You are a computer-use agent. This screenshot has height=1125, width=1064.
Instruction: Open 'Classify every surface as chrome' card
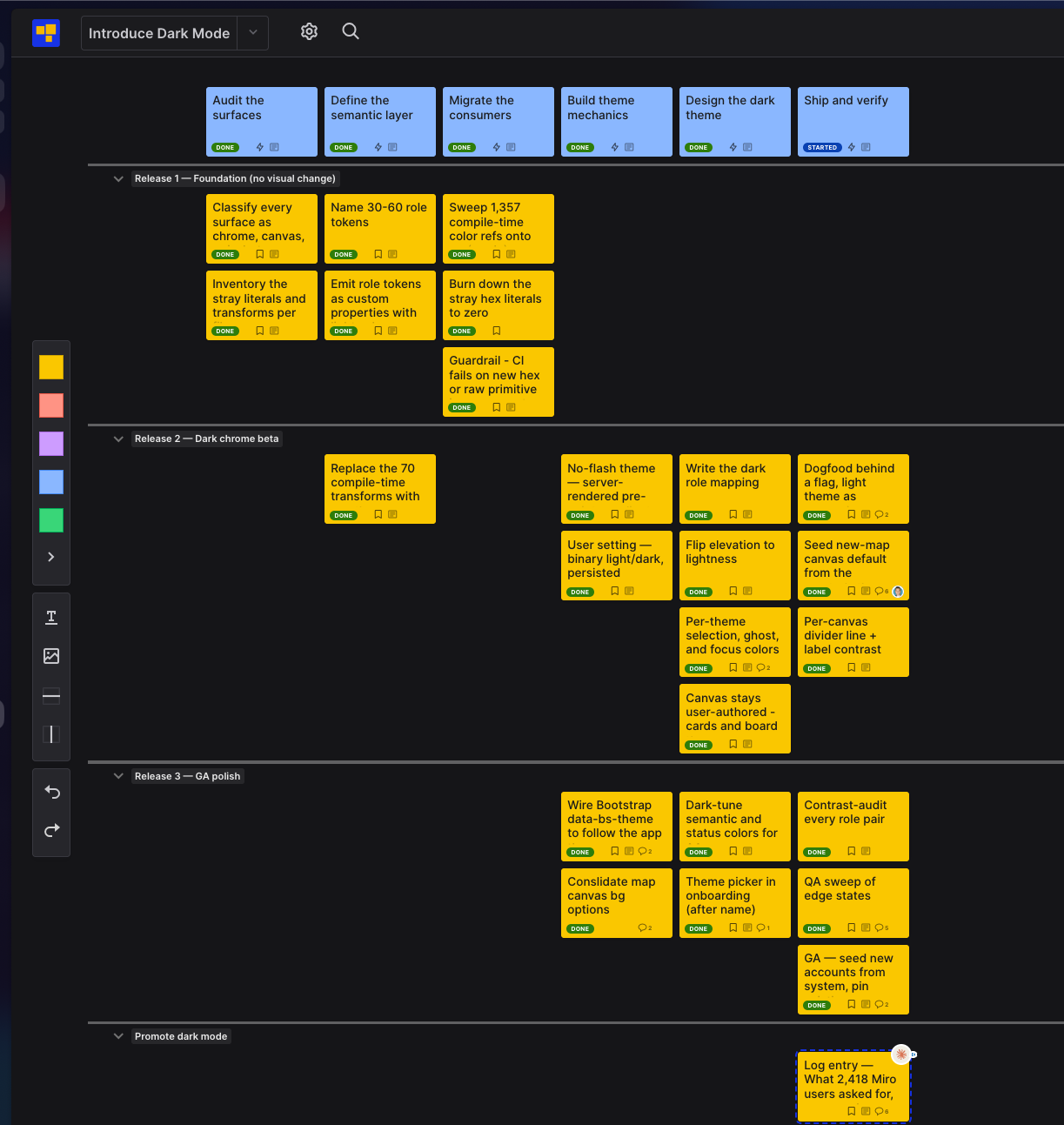point(262,229)
